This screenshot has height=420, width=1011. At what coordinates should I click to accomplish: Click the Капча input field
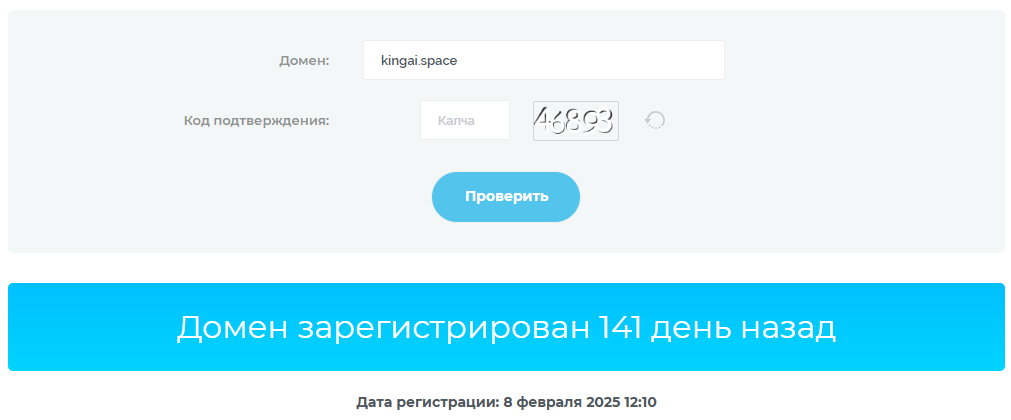(465, 120)
